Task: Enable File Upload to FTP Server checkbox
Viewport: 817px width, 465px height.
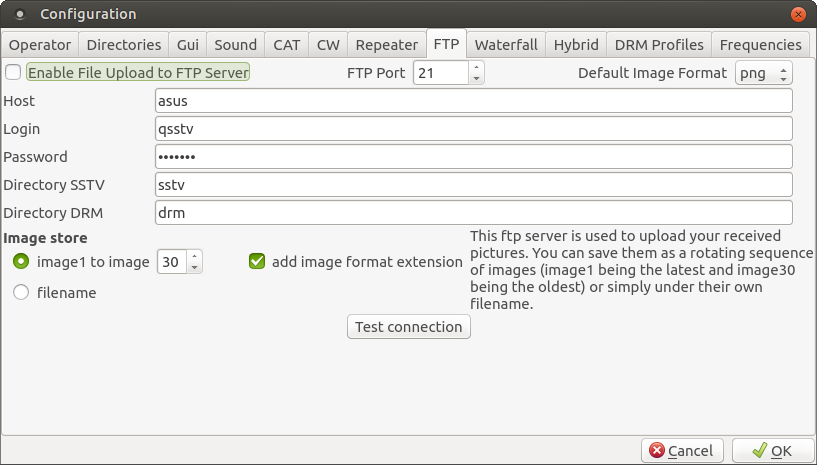Action: [x=13, y=72]
